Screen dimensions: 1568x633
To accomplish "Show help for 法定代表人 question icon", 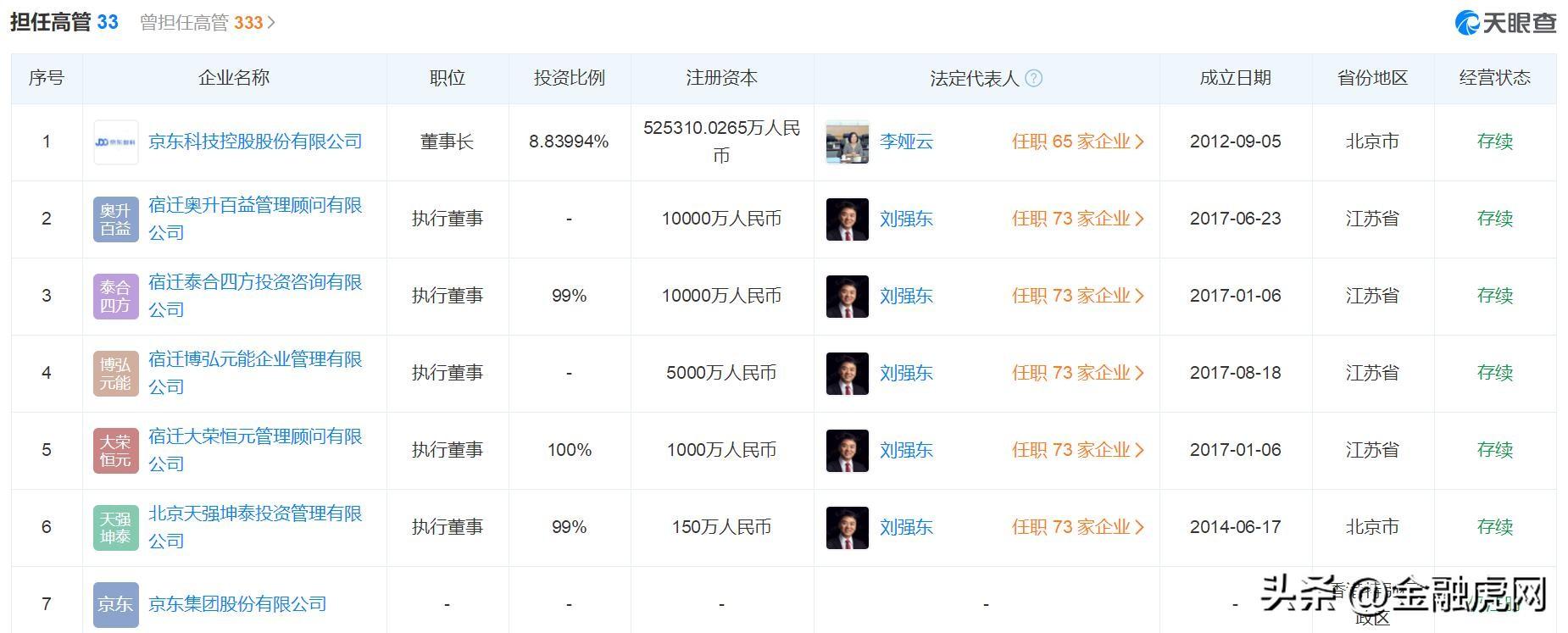I will click(1033, 79).
